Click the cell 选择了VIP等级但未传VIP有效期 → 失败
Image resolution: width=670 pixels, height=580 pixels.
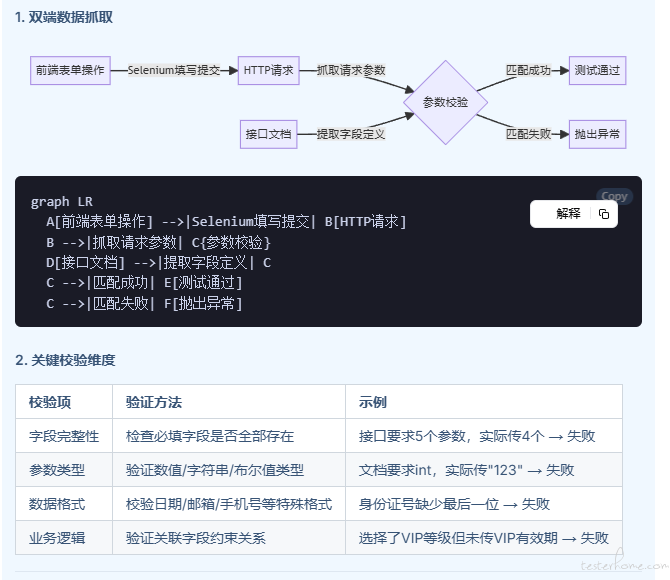pyautogui.click(x=484, y=538)
